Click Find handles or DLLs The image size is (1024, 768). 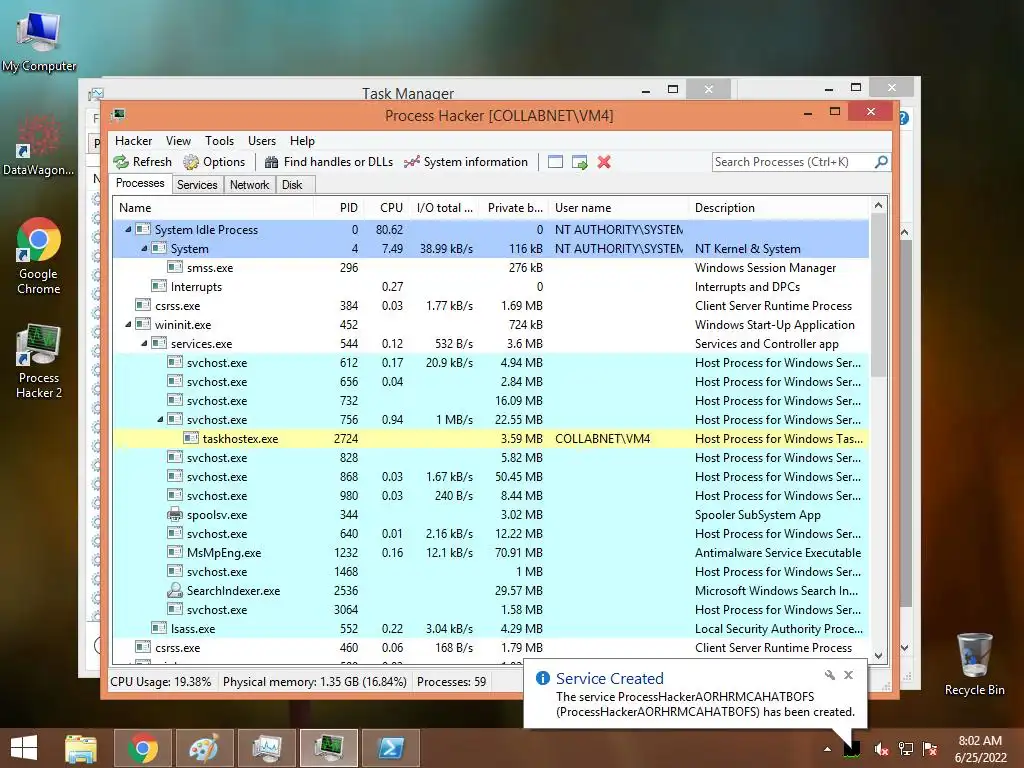click(x=328, y=162)
